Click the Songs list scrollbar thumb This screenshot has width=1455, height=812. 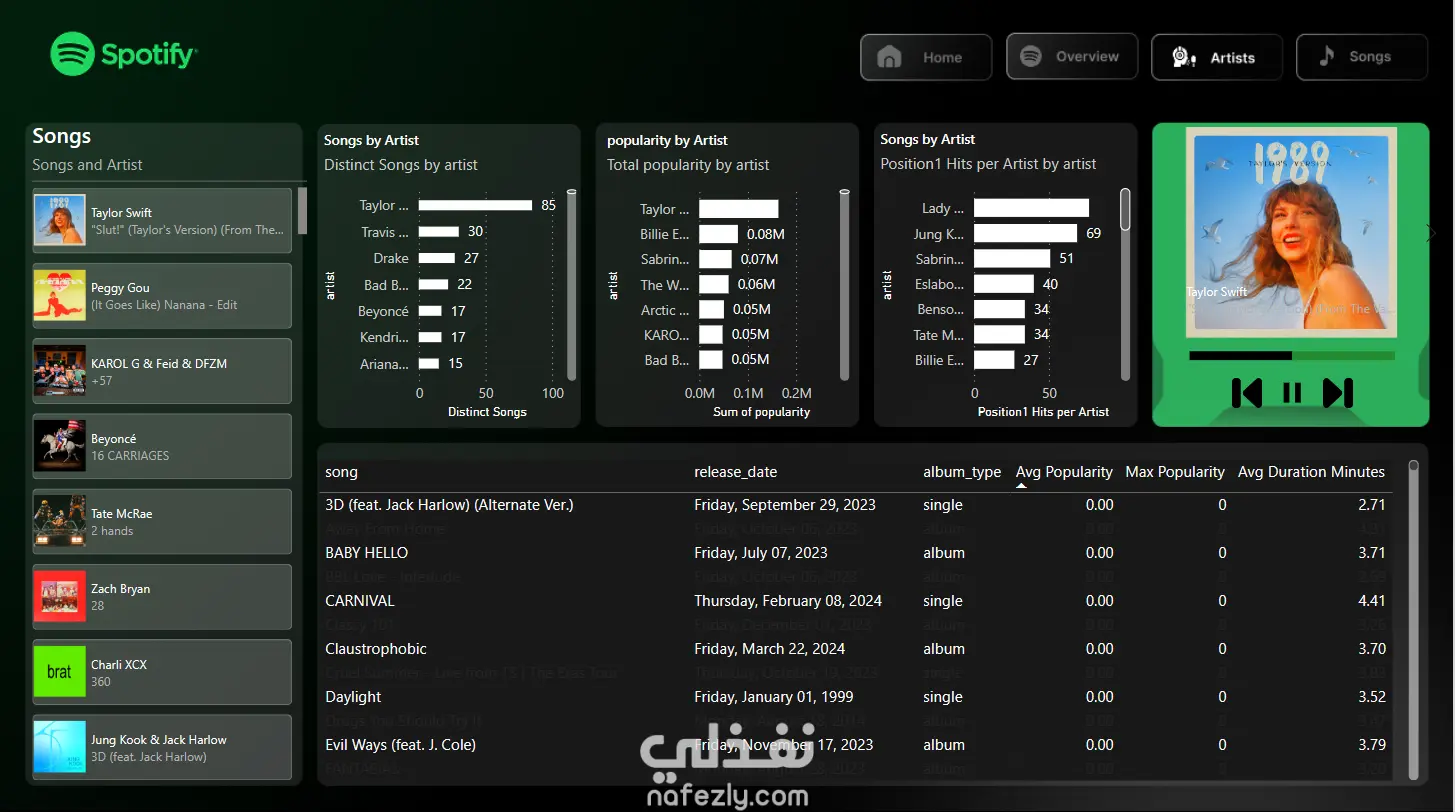click(x=302, y=210)
